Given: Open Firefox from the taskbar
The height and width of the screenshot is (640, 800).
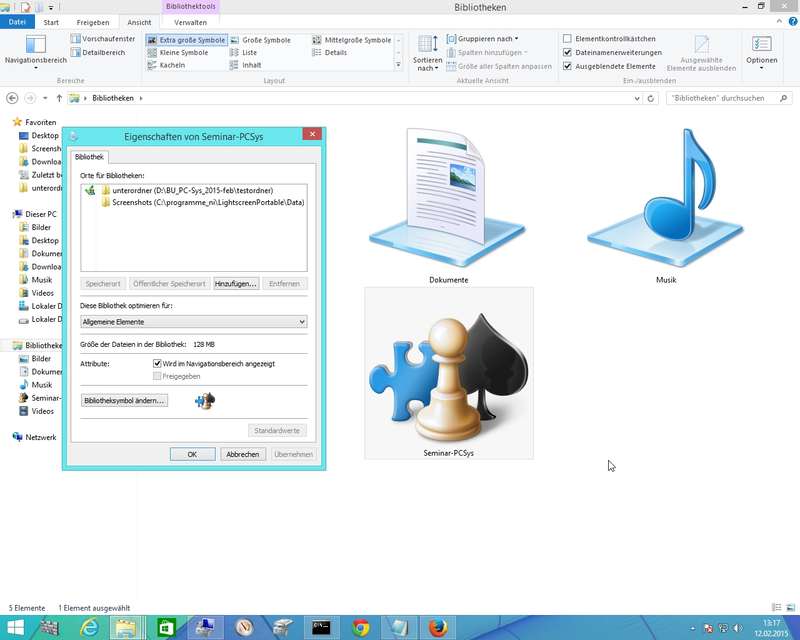Looking at the screenshot, I should [438, 628].
